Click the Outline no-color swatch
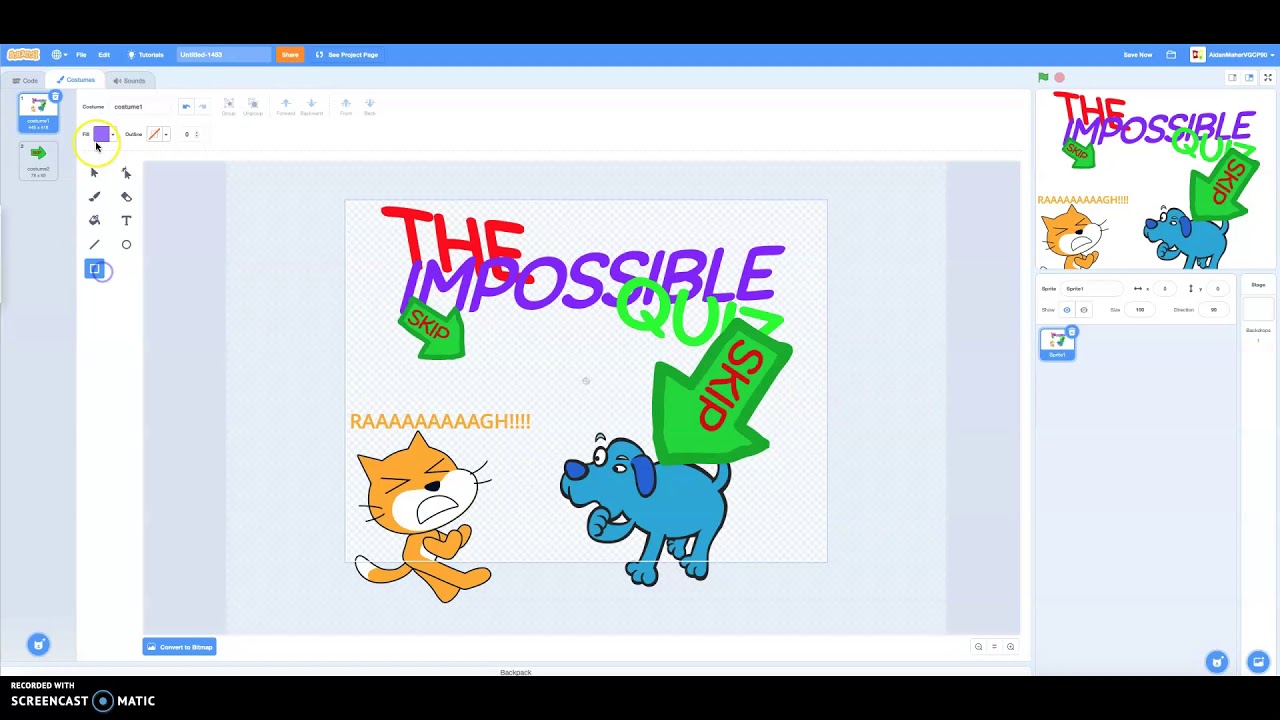 (x=154, y=134)
